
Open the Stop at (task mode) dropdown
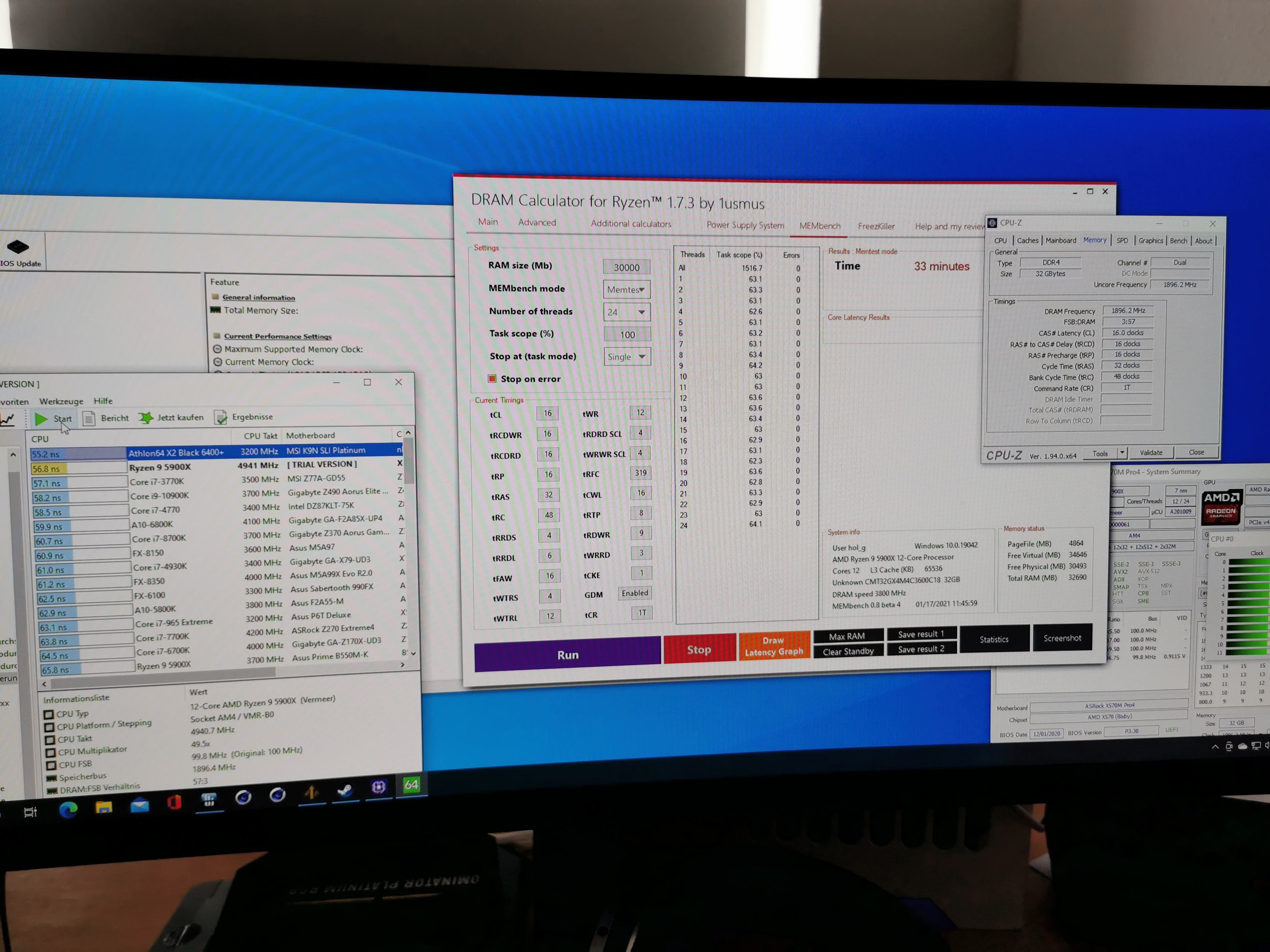tap(628, 357)
